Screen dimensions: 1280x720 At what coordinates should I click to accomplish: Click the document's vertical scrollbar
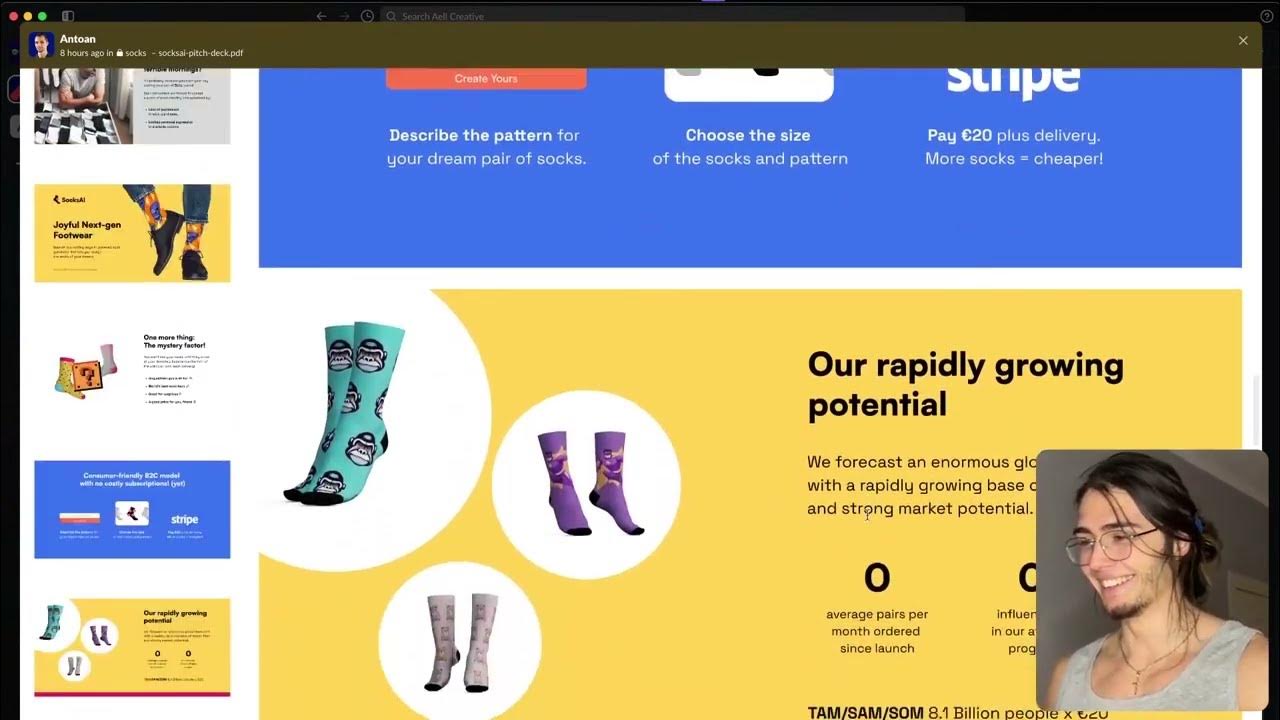pyautogui.click(x=1258, y=410)
